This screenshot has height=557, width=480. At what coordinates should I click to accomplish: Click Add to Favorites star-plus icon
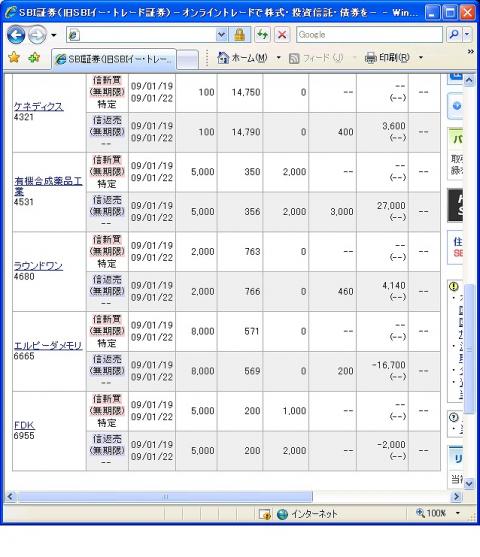tap(34, 57)
